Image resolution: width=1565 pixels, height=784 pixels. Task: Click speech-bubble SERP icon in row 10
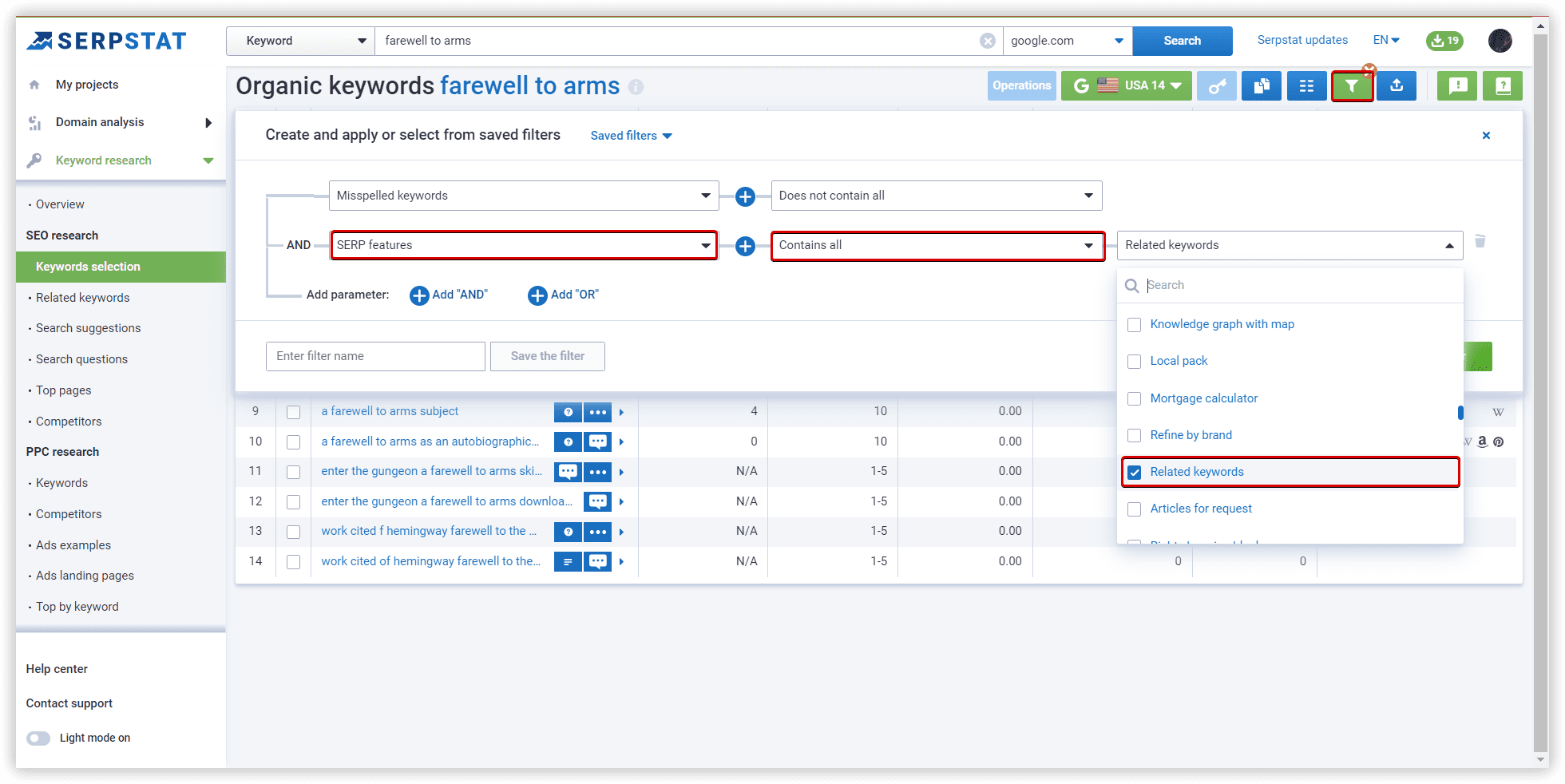click(x=597, y=441)
